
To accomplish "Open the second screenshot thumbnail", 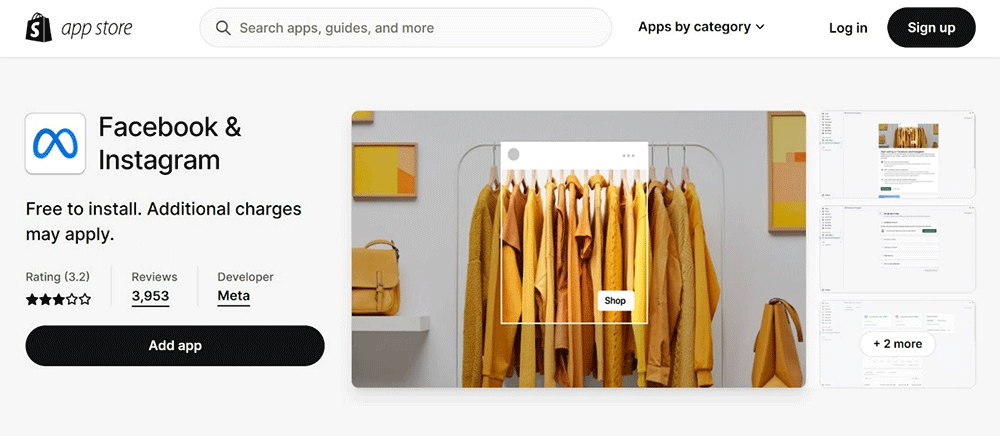I will 897,249.
